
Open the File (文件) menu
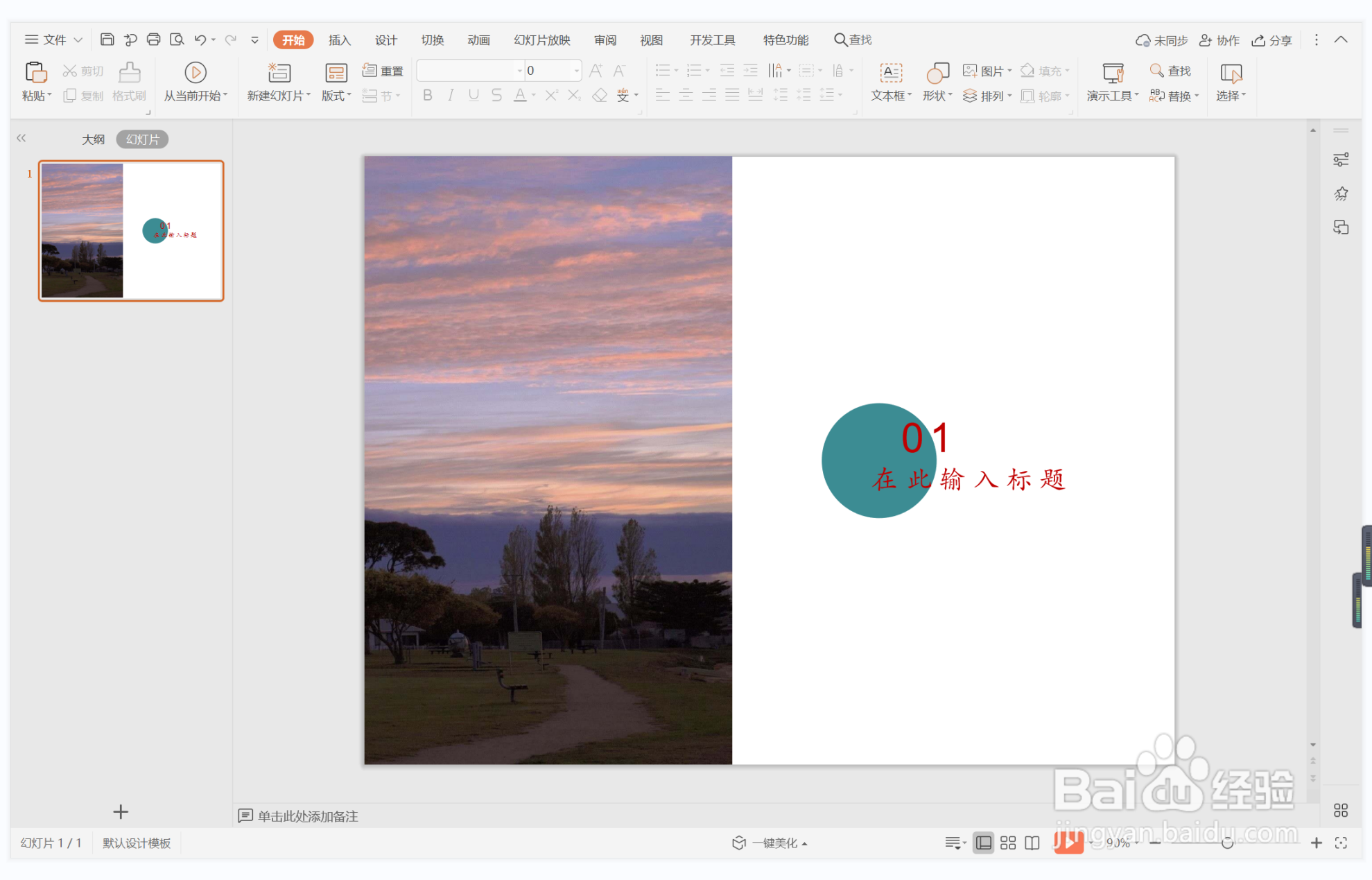coord(53,40)
